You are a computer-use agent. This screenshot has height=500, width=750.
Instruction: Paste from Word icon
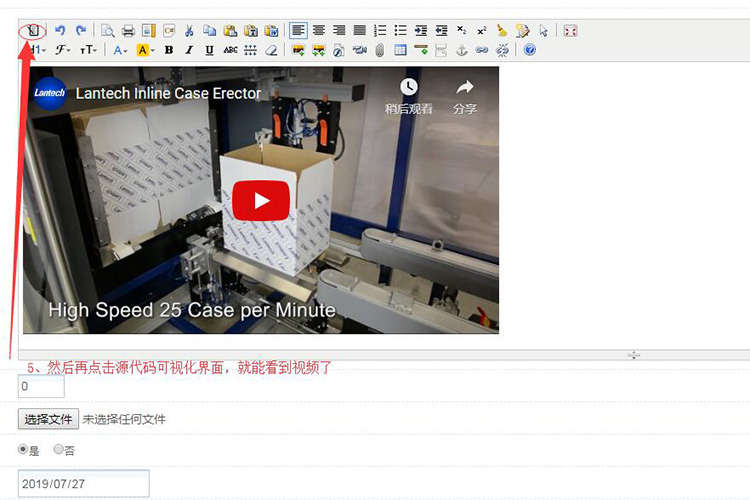[271, 31]
